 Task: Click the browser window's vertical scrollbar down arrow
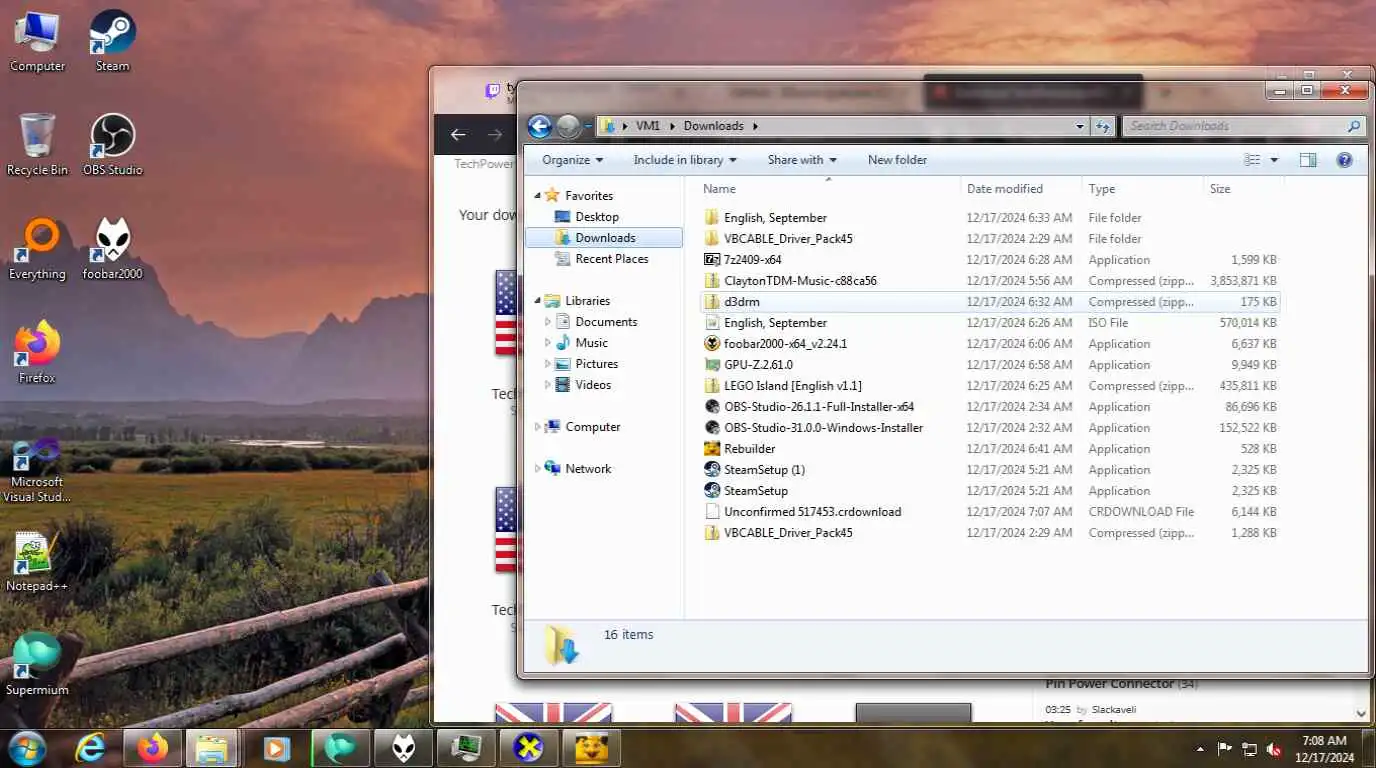tap(1360, 713)
